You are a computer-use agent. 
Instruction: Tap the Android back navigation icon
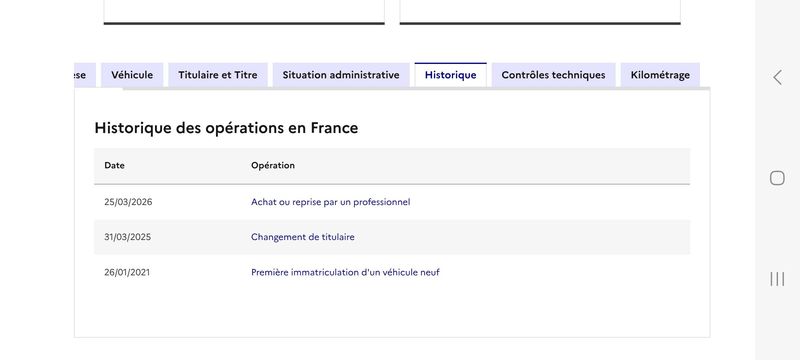777,78
